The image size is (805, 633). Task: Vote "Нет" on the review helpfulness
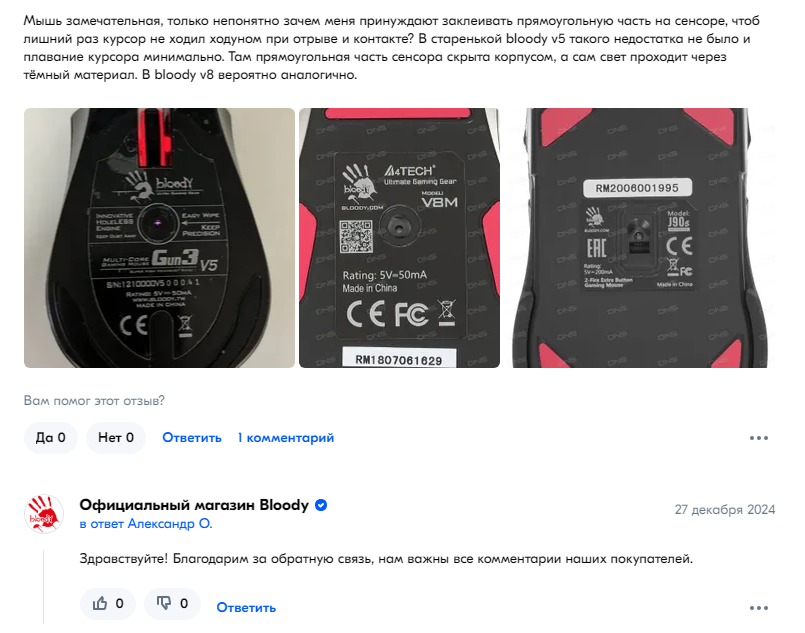click(116, 438)
